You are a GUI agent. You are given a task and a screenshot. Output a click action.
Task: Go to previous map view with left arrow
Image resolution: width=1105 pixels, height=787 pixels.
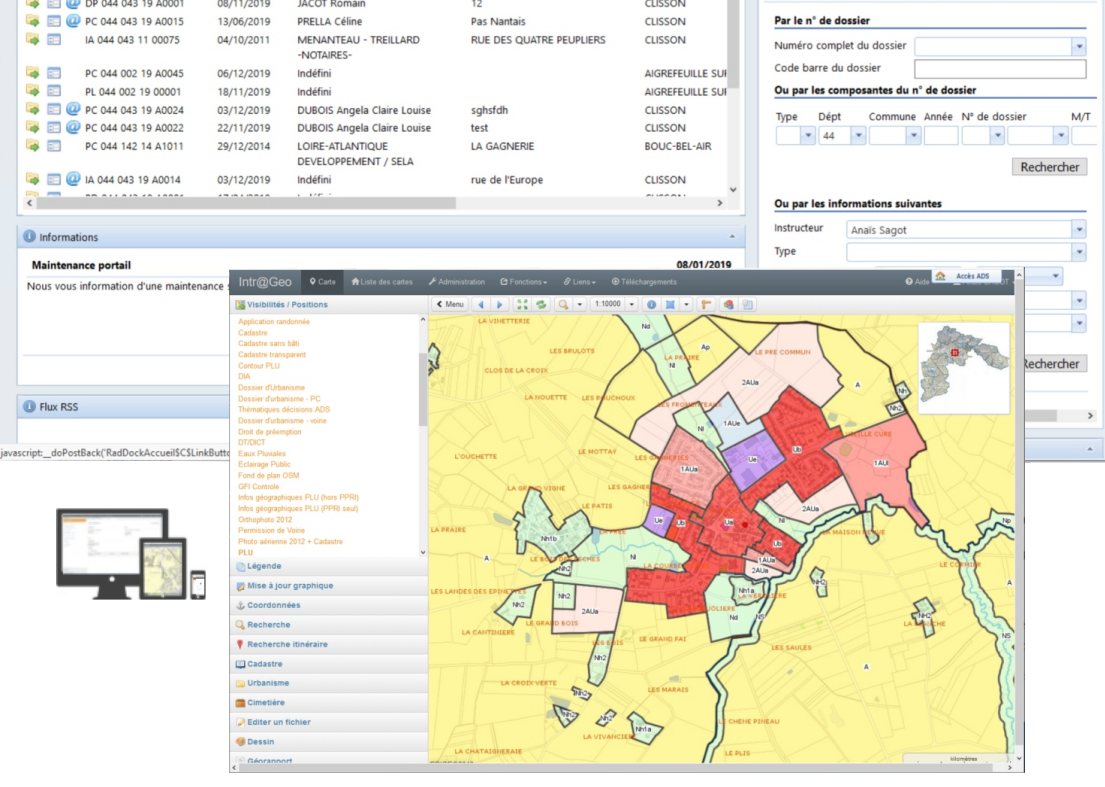pyautogui.click(x=481, y=304)
